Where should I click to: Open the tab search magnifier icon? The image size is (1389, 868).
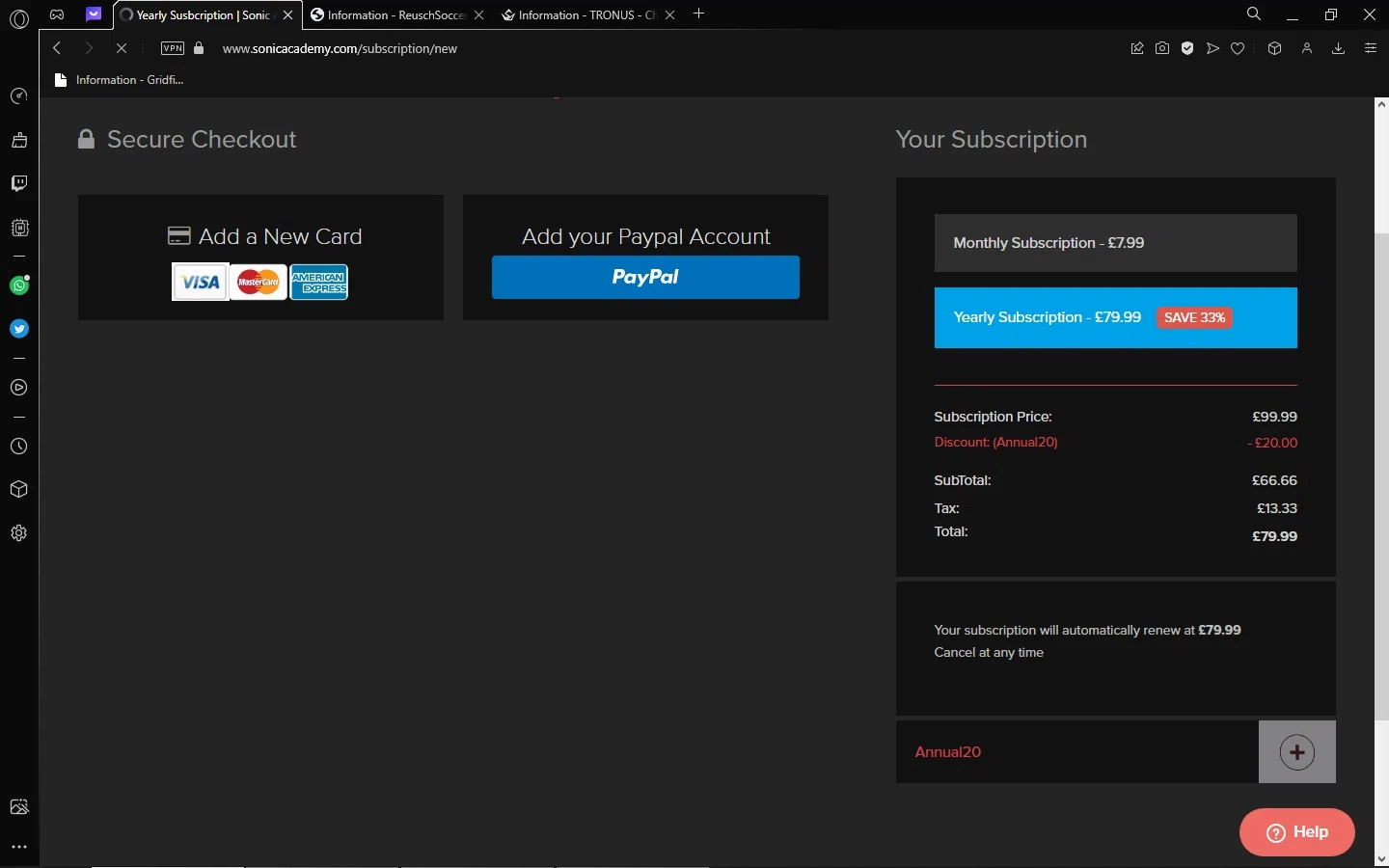pos(1253,14)
